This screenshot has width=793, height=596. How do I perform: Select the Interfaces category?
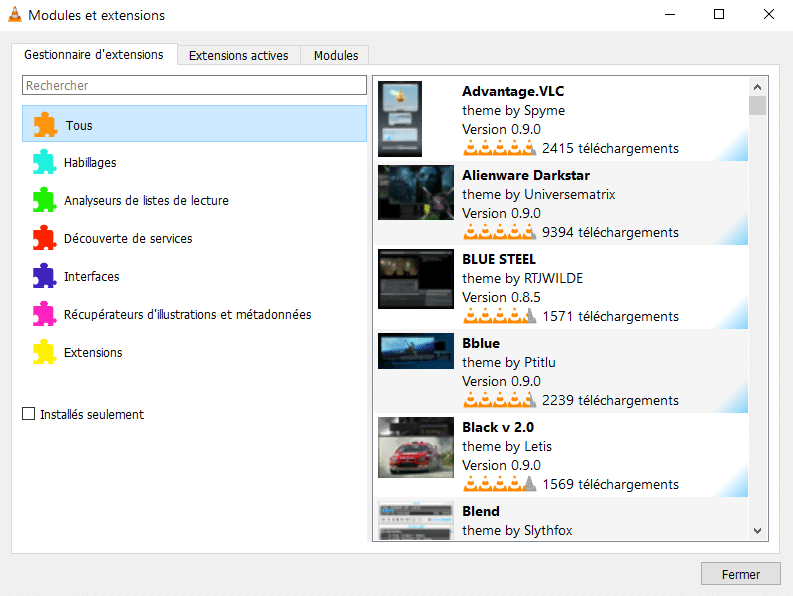pos(194,276)
